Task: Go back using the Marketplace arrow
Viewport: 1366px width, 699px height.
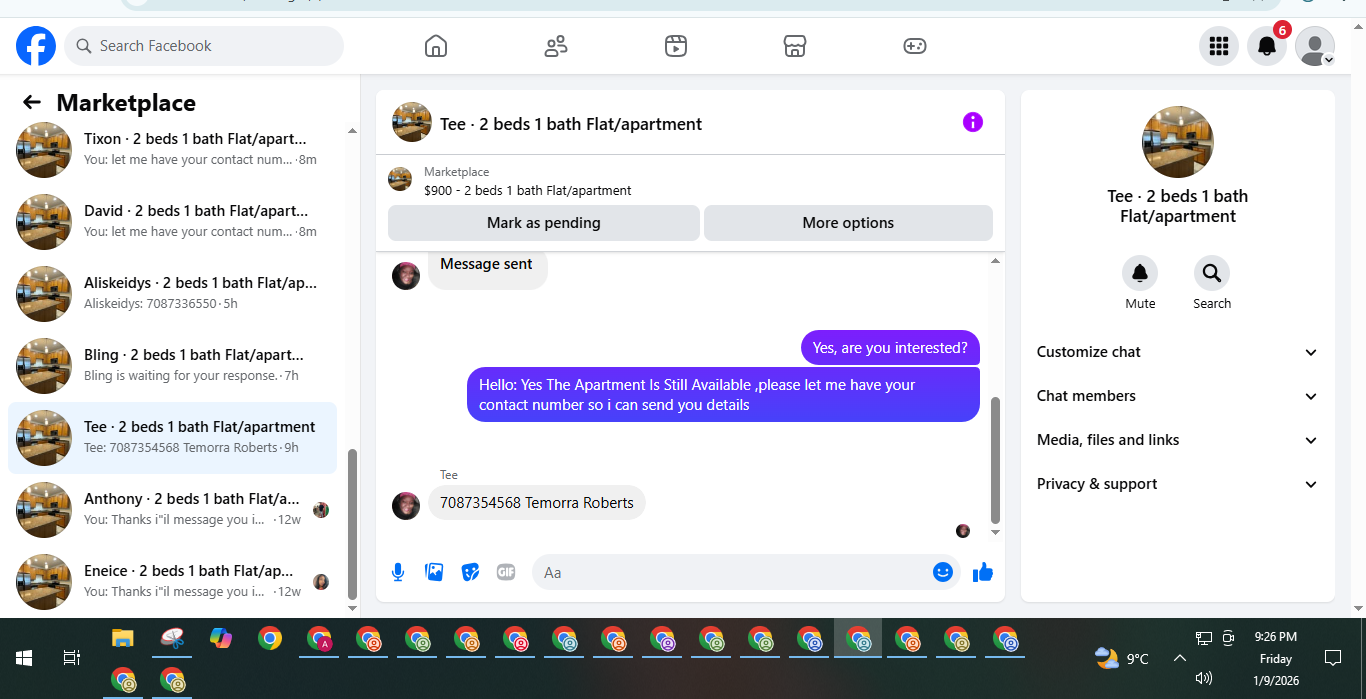Action: (32, 102)
